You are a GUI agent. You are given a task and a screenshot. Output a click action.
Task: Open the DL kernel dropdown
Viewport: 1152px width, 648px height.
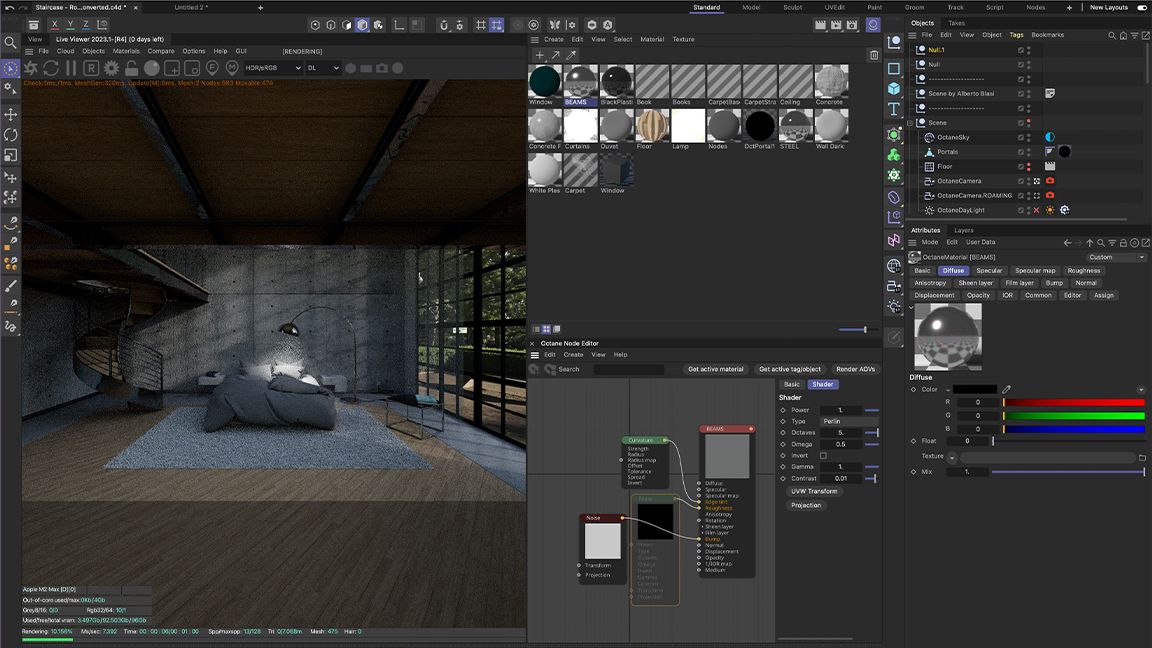click(x=322, y=68)
